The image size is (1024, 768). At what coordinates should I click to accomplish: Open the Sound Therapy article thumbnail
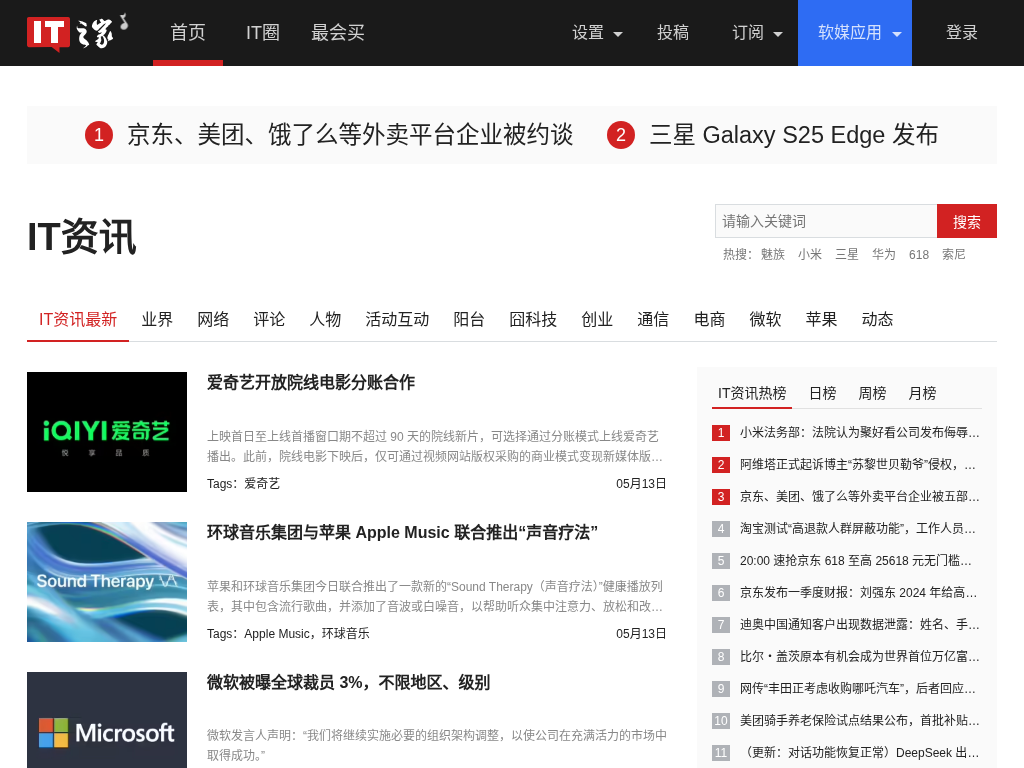[107, 582]
